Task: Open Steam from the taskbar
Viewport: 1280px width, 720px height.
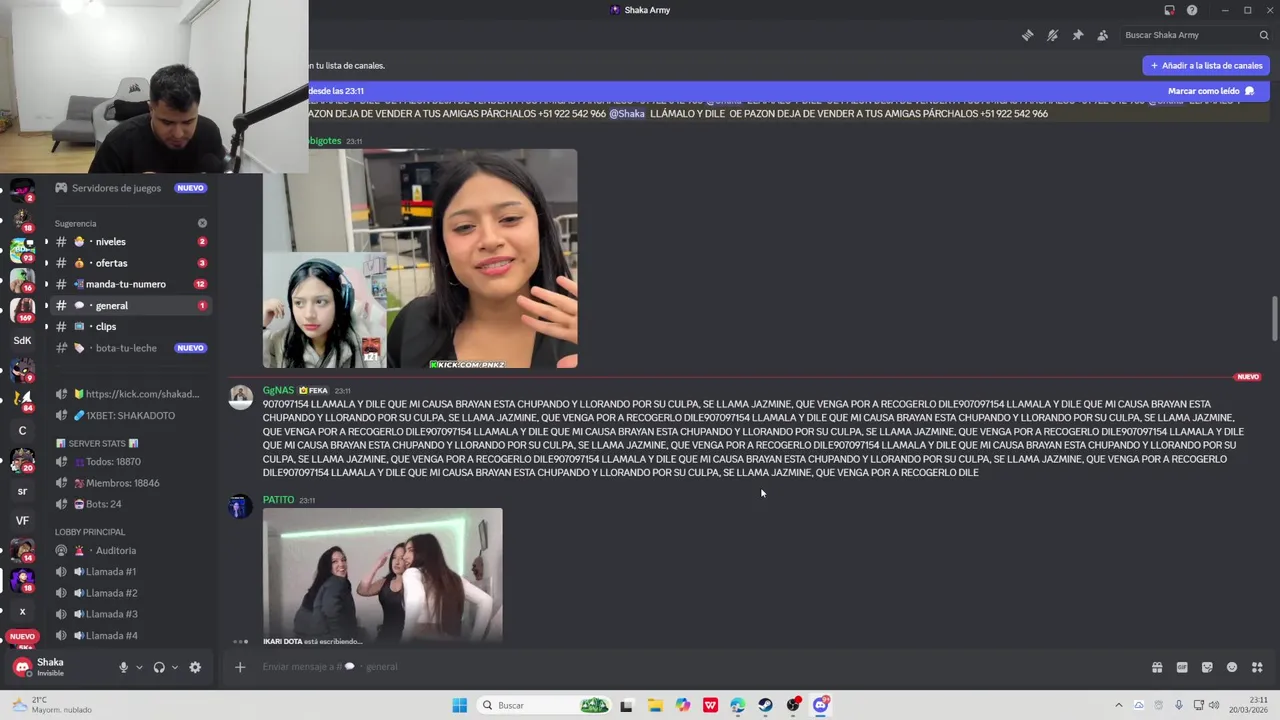Action: (x=765, y=705)
